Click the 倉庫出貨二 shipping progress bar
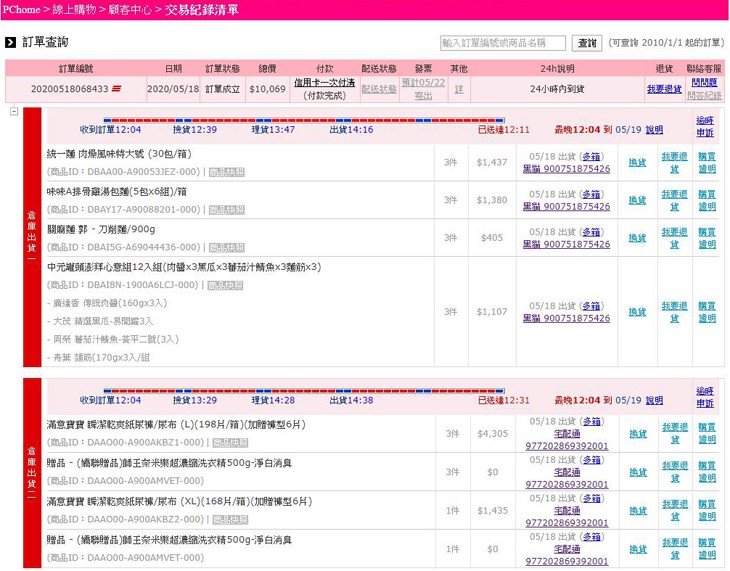Image resolution: width=730 pixels, height=571 pixels. tap(304, 391)
